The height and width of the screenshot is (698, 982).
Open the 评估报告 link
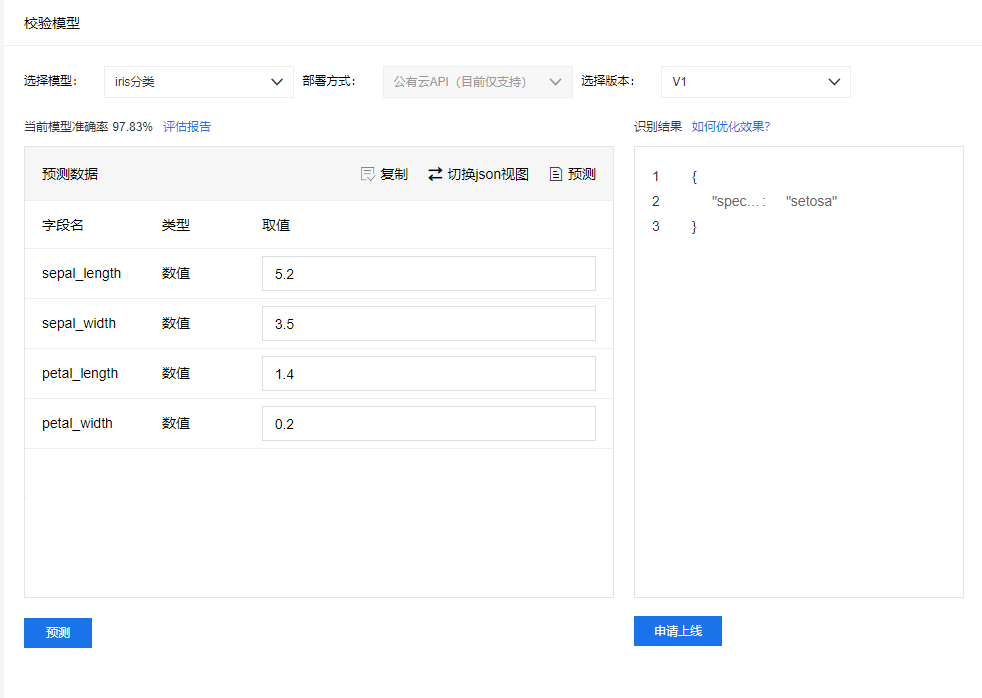187,126
